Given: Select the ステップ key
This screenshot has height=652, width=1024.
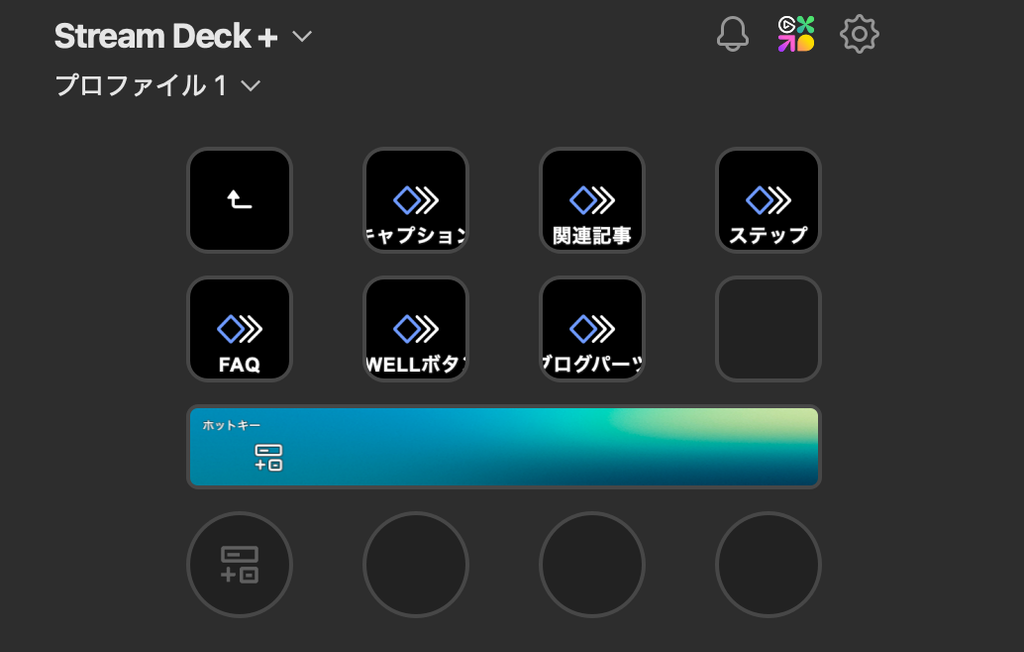Looking at the screenshot, I should click(x=768, y=200).
